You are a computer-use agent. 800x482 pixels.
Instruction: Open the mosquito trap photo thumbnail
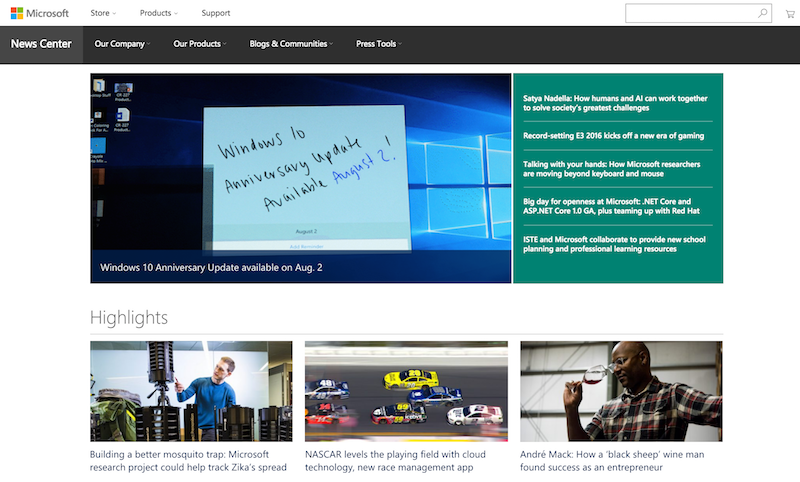pos(191,391)
